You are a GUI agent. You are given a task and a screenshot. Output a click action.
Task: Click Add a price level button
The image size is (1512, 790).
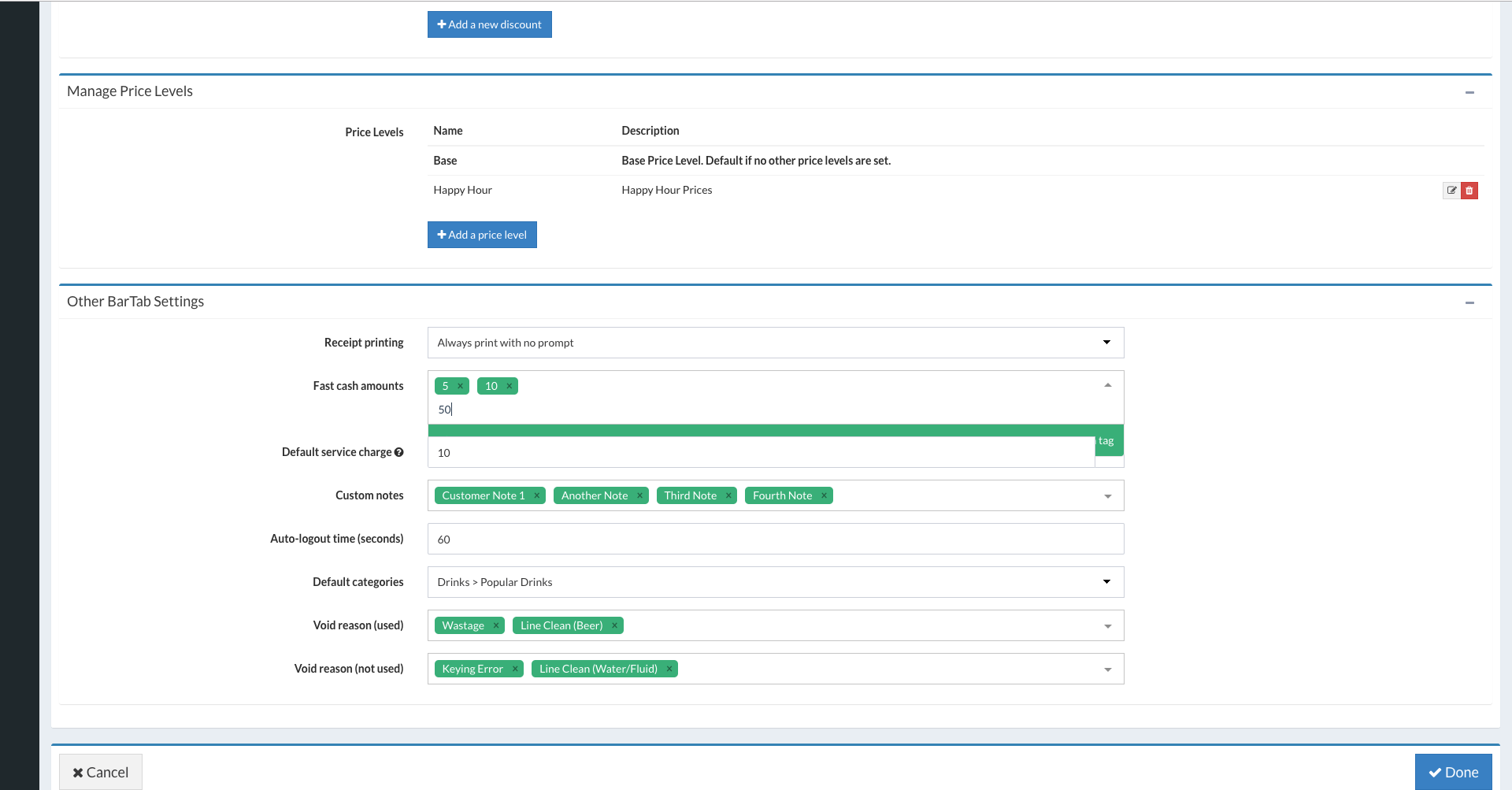482,235
